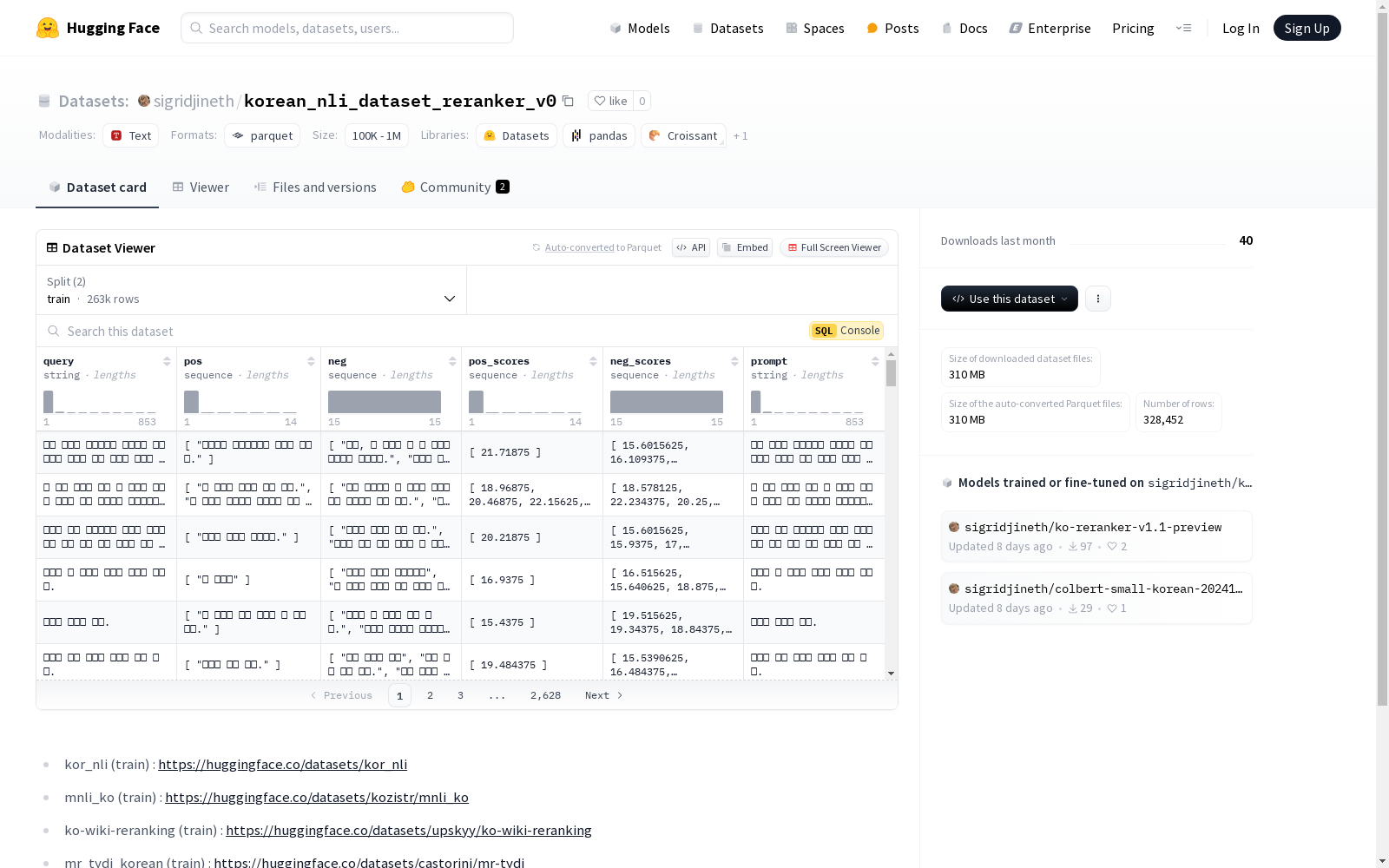Click the top search models input
This screenshot has height=868, width=1389.
point(347,28)
